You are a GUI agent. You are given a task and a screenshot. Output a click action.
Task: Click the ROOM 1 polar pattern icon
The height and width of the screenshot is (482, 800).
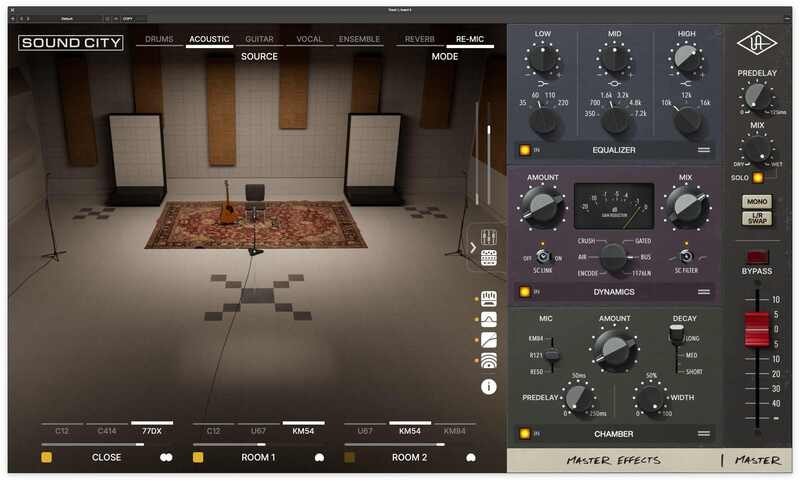(x=319, y=457)
